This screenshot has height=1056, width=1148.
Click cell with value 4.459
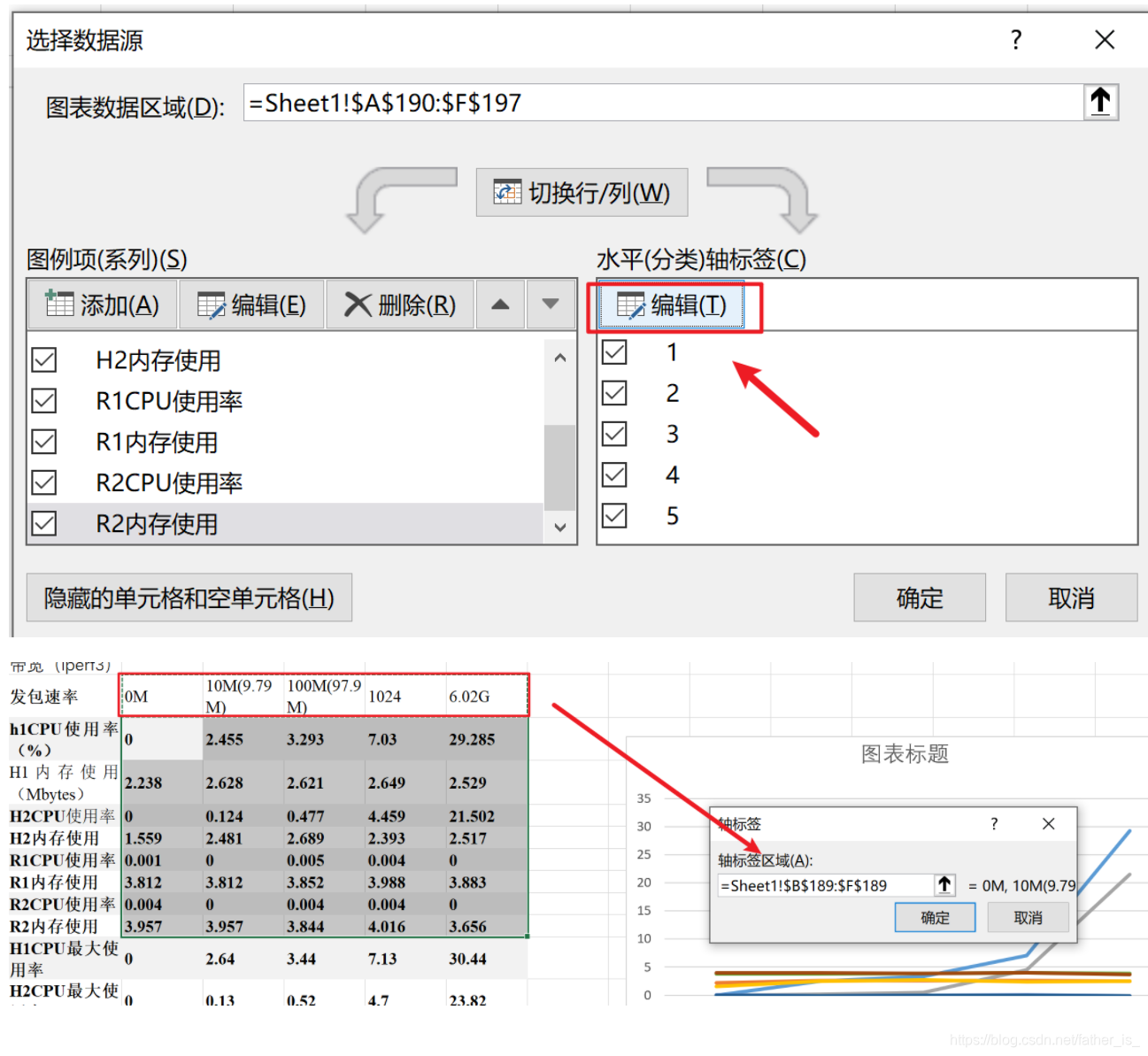(405, 816)
